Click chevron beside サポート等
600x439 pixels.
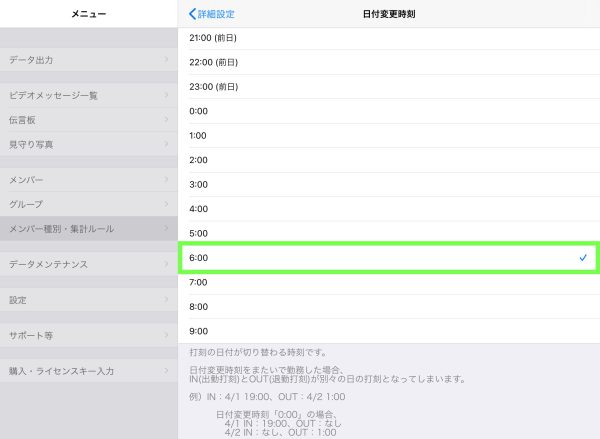click(167, 335)
